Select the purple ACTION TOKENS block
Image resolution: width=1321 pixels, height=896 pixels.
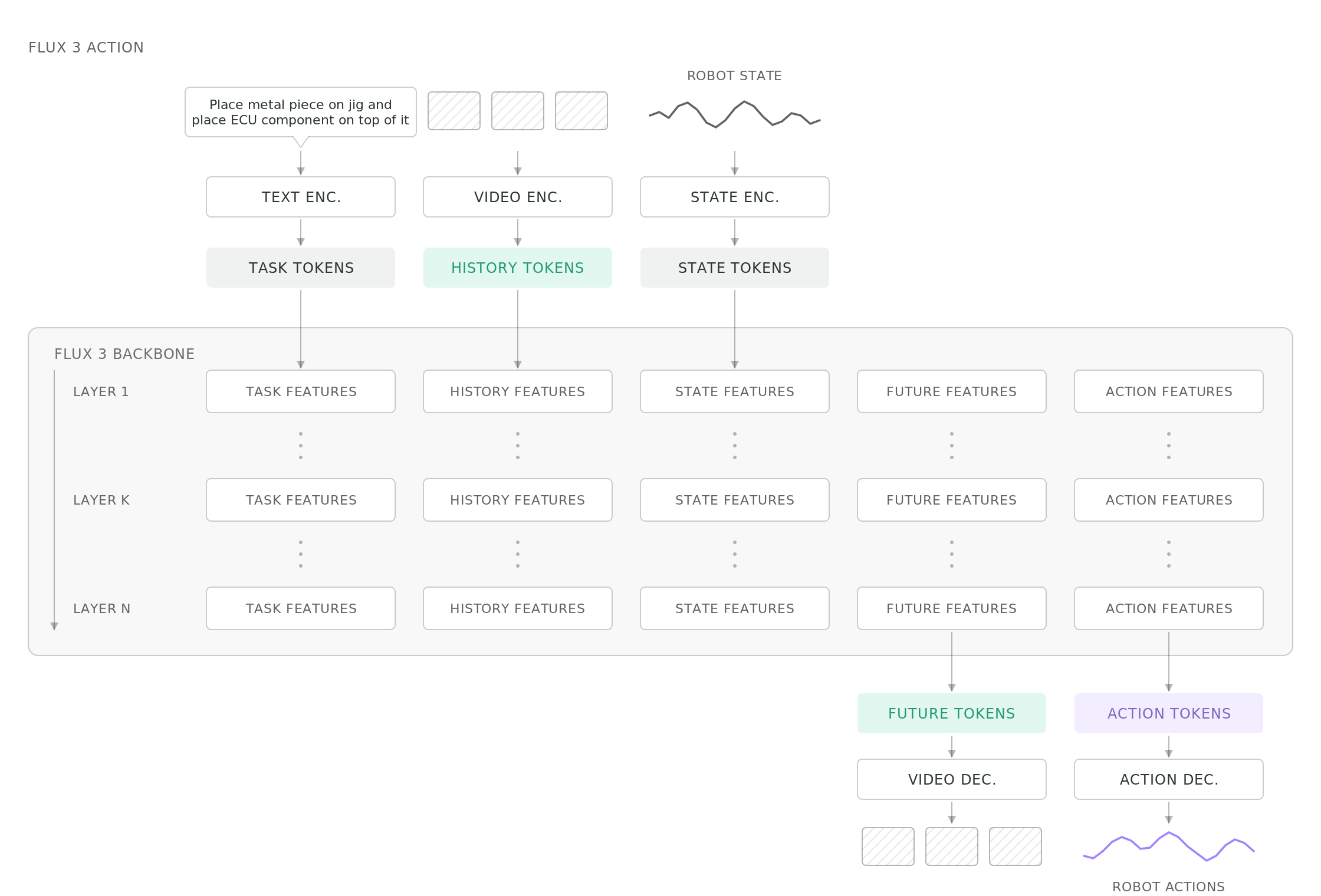pyautogui.click(x=1169, y=713)
